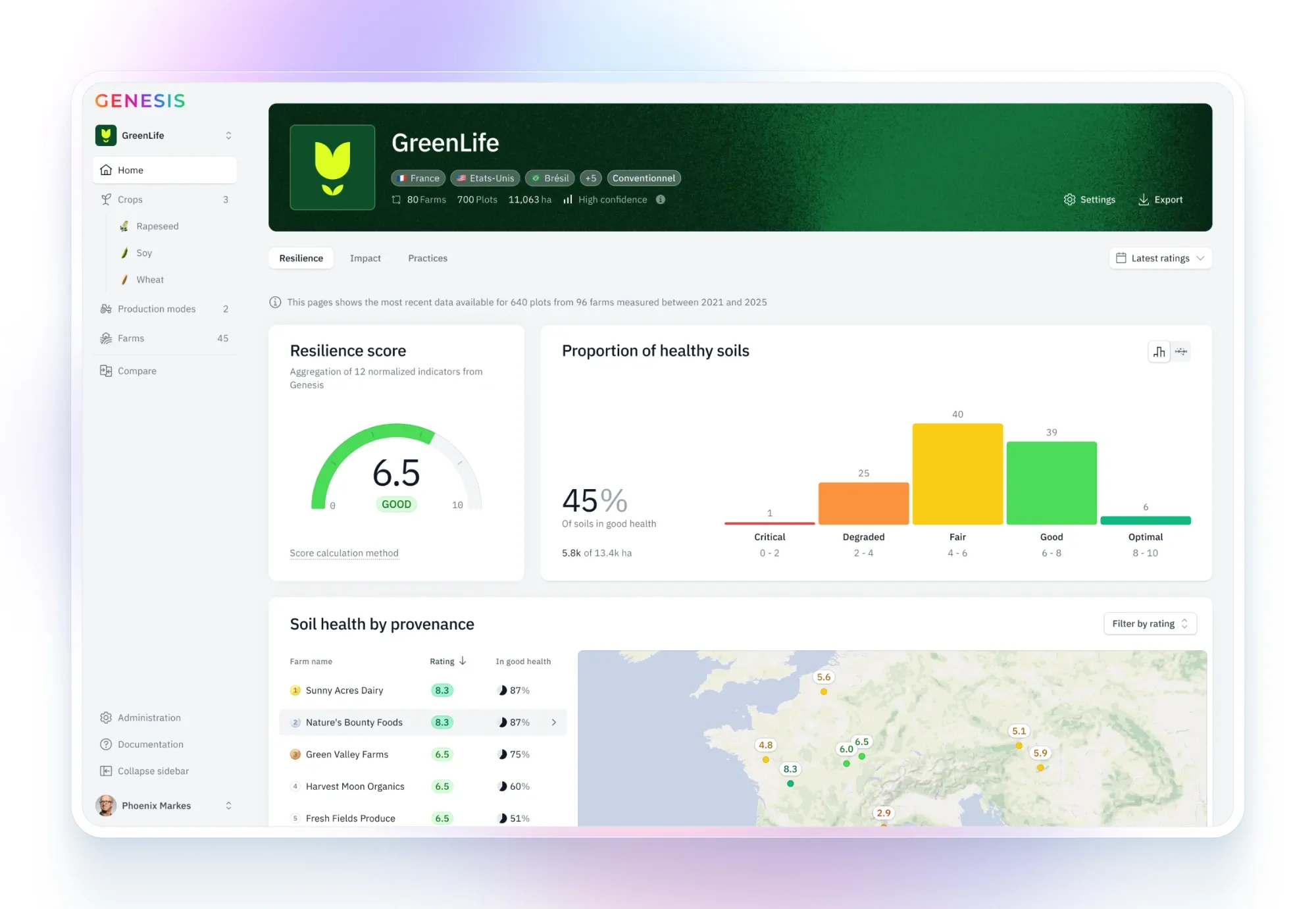This screenshot has width=1316, height=909.
Task: Open Production modes section
Action: pyautogui.click(x=164, y=309)
